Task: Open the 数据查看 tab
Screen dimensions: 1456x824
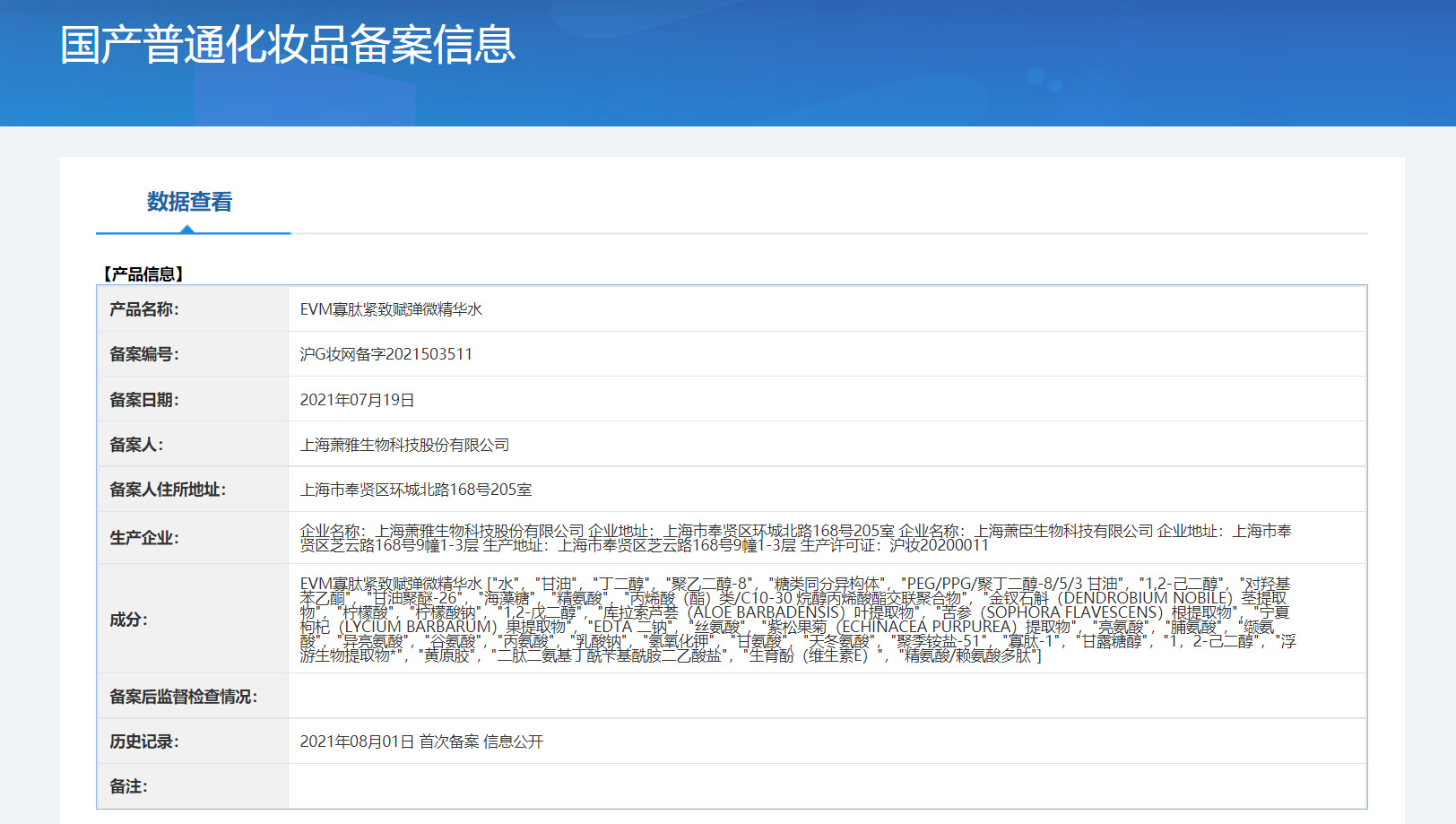Action: pos(189,202)
